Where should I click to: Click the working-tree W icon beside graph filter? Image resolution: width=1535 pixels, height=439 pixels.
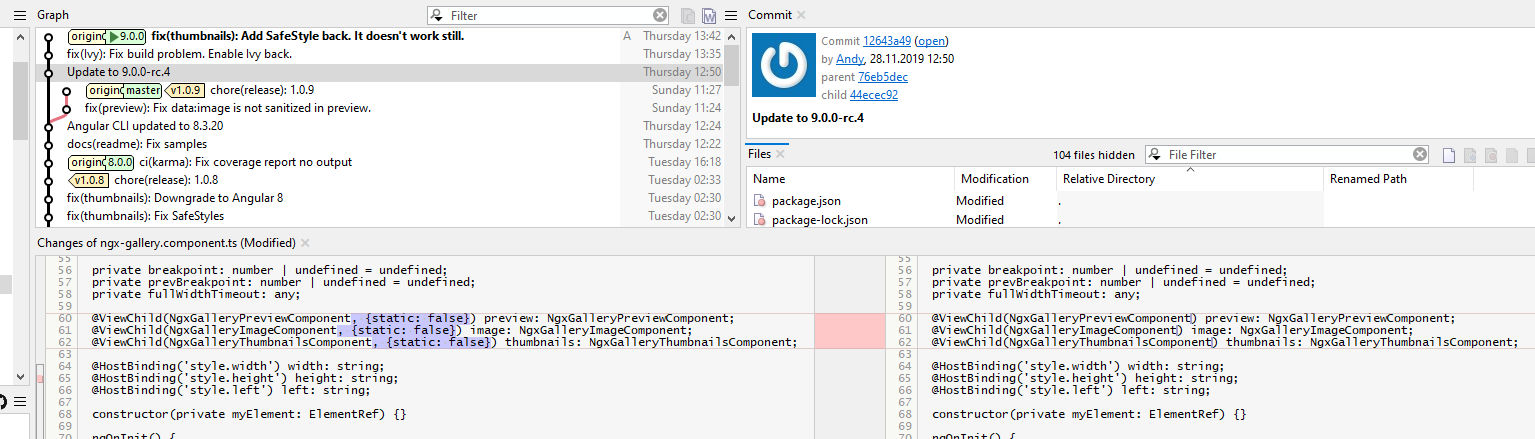[x=709, y=15]
